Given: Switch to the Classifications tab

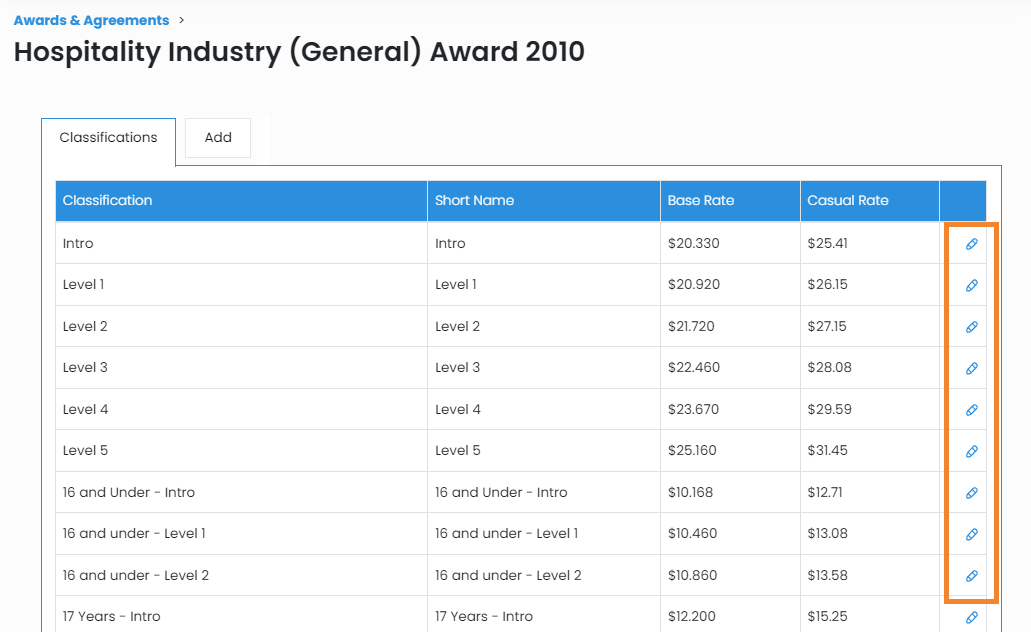Looking at the screenshot, I should 108,138.
